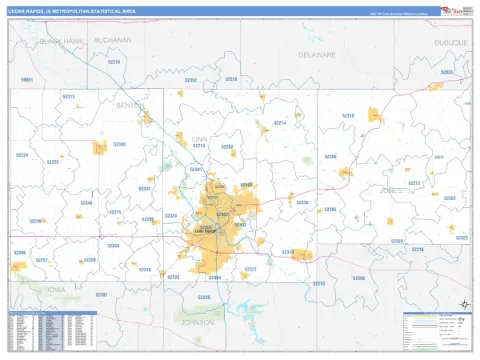Click ZIP code 52253 label
Viewport: 480px width, 360px height.
point(319,284)
